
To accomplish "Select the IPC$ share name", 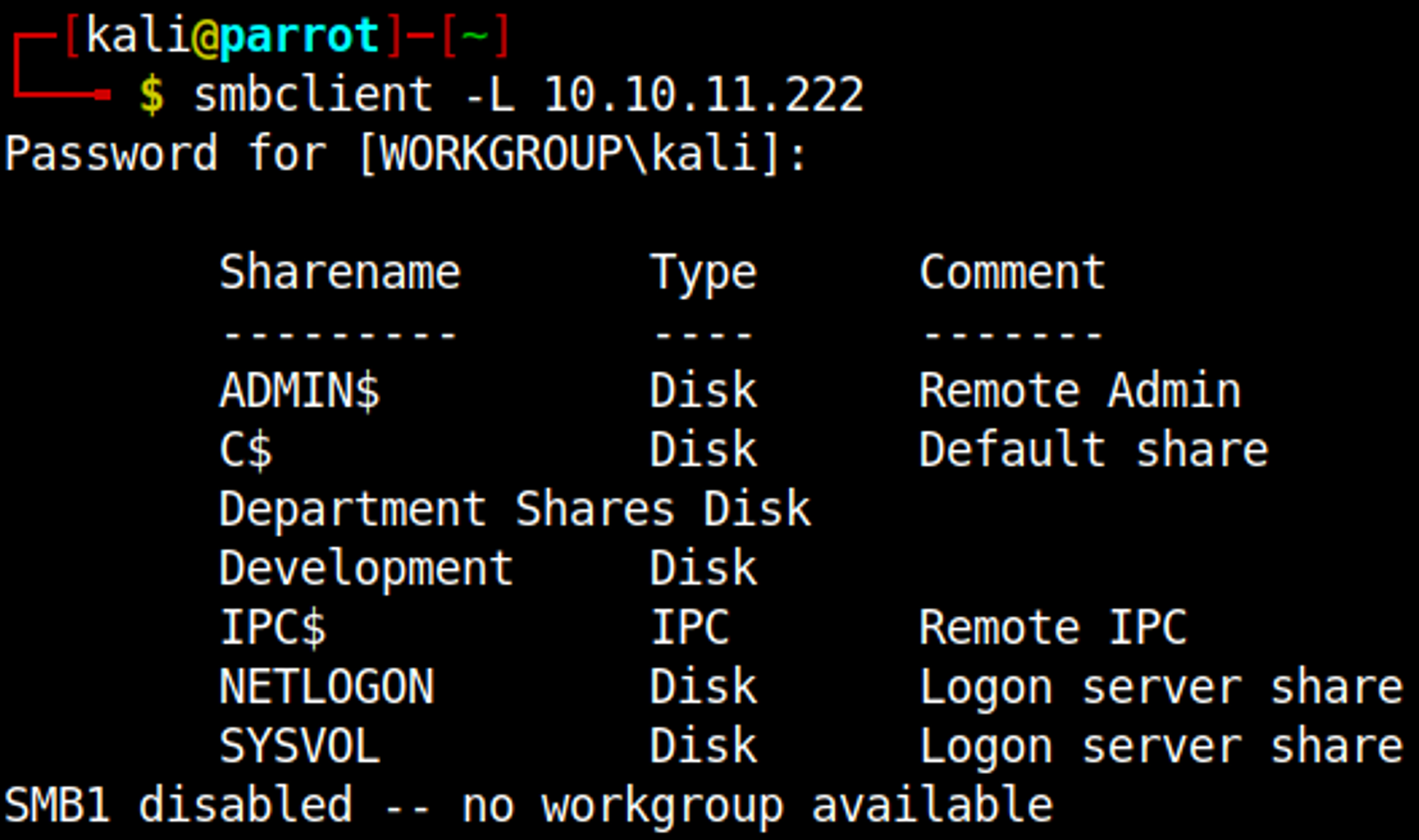I will [x=273, y=628].
